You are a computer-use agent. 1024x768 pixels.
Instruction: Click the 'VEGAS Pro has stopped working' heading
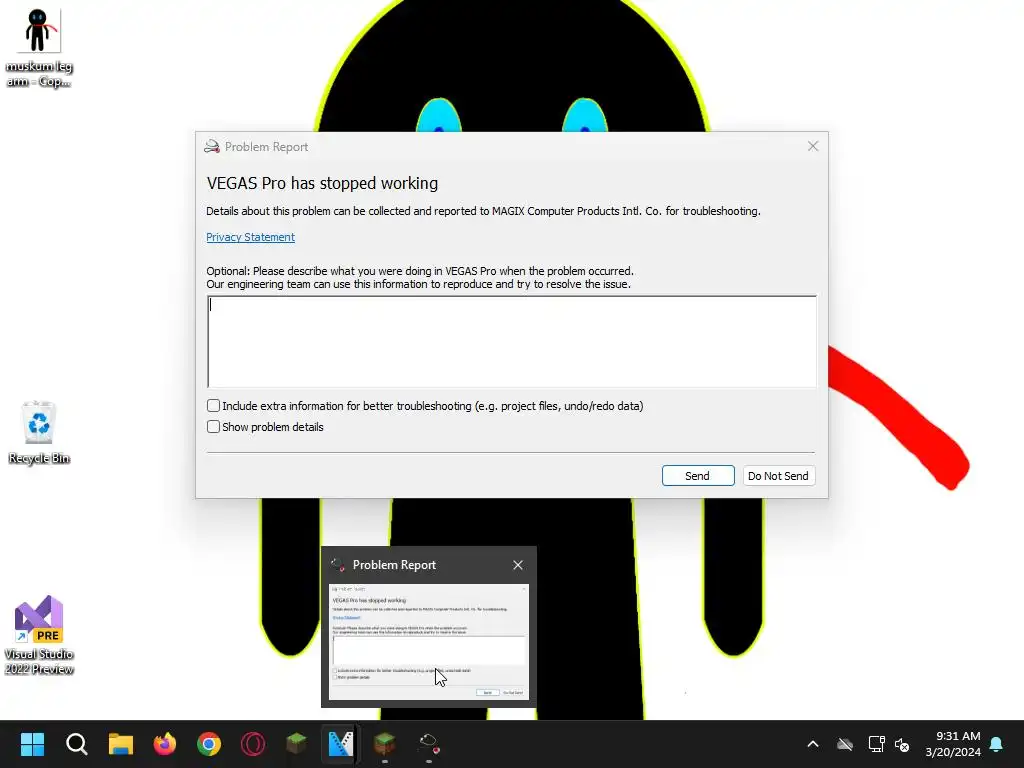[322, 183]
